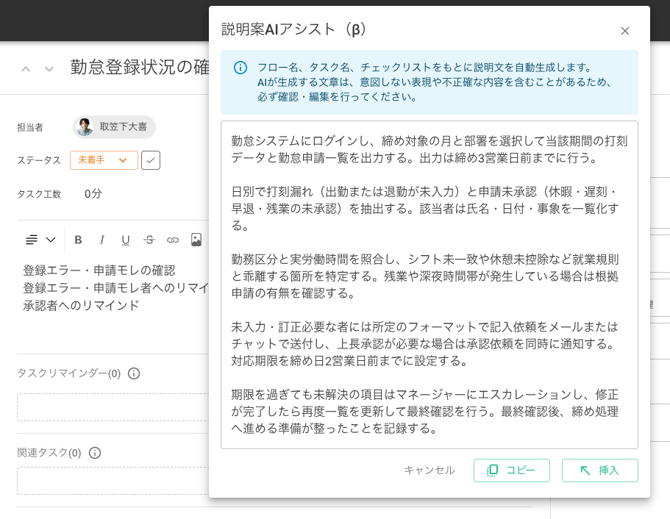Click paragraph starting 勤怠システムにログイン
The height and width of the screenshot is (519, 670).
pos(429,150)
